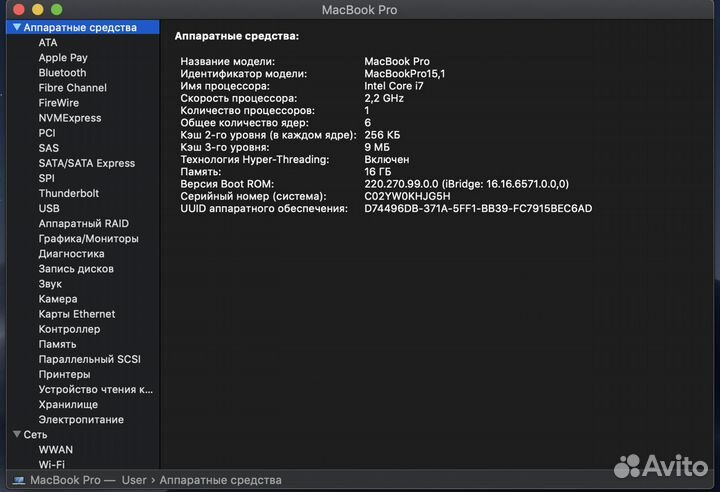
Task: Open NVMExpress sidebar entry
Action: pos(70,118)
